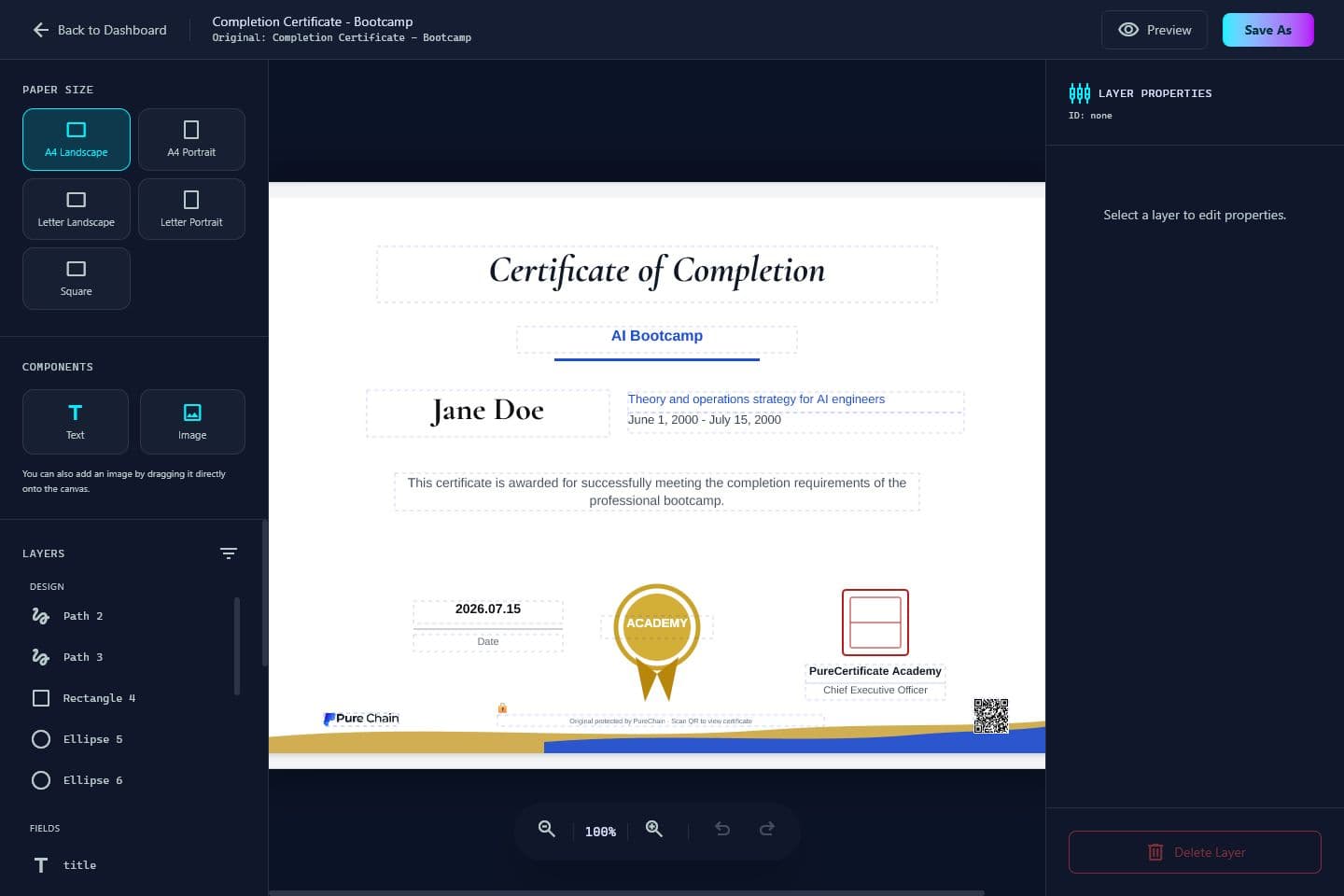
Task: Zoom out the canvas
Action: pos(547,829)
